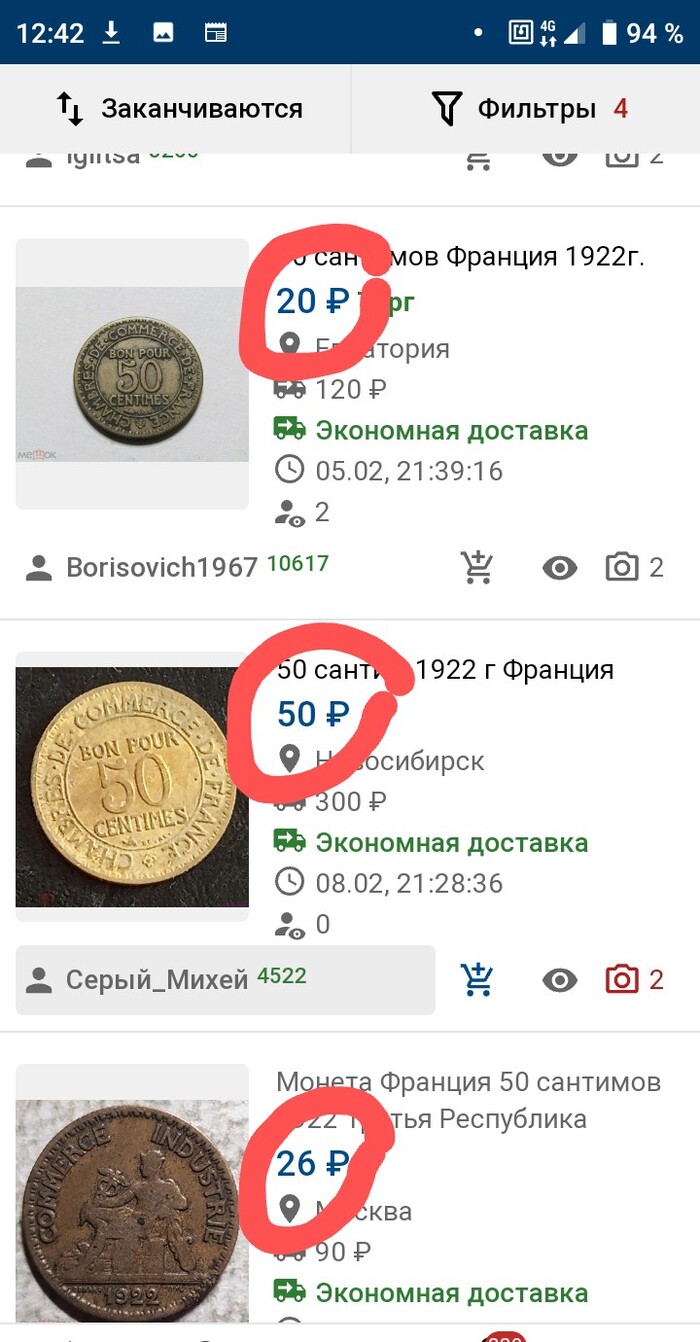Open the golden 50 centimes coin thumbnail

pos(132,786)
